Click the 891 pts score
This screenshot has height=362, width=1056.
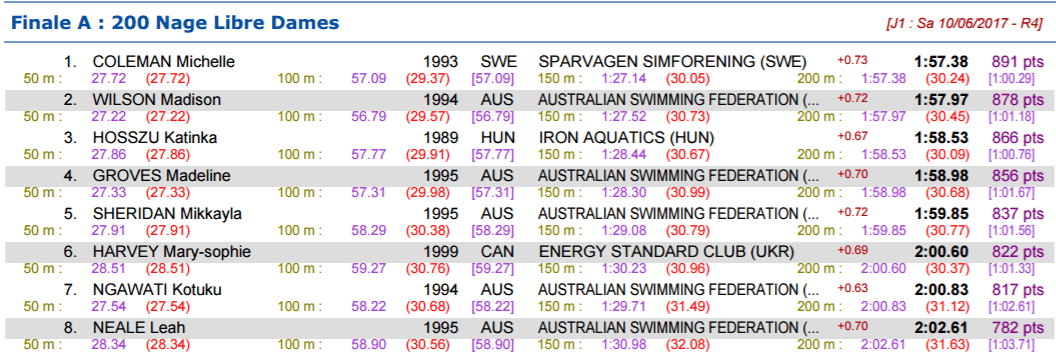[1018, 62]
